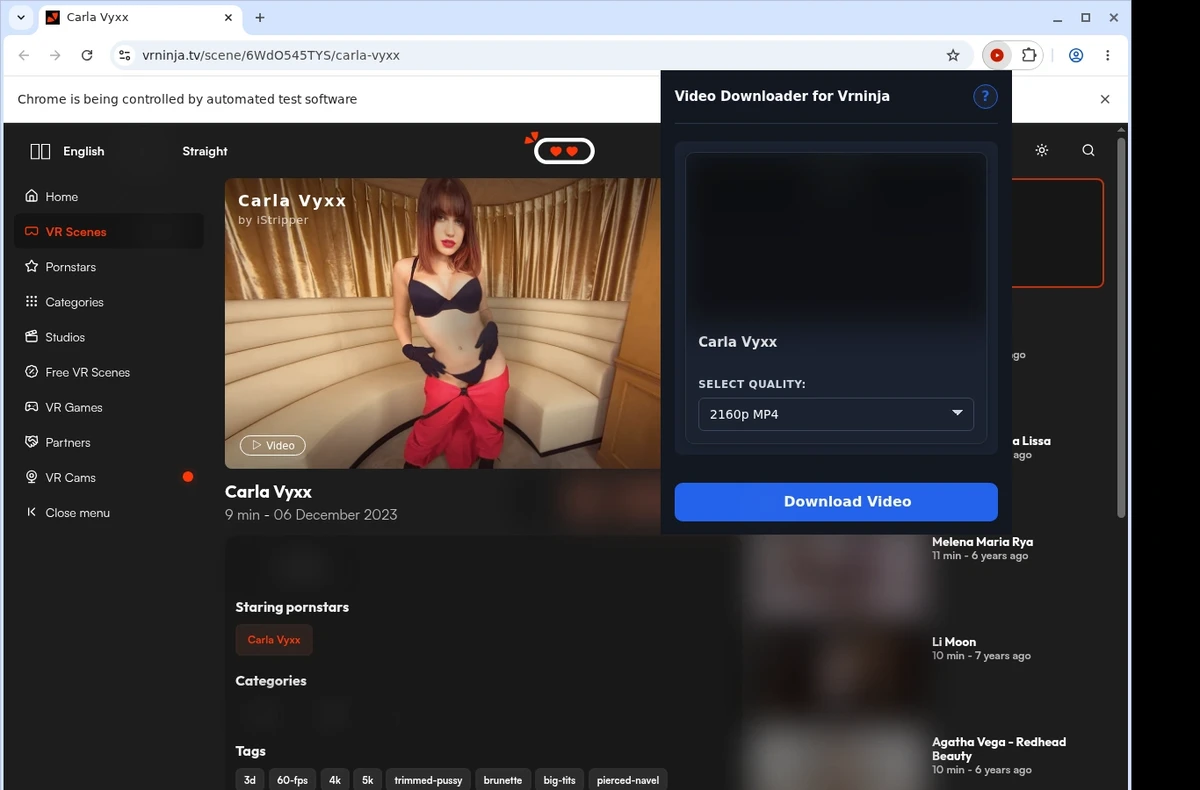Click 'Video Downloader for Vrninja' title

(x=782, y=96)
